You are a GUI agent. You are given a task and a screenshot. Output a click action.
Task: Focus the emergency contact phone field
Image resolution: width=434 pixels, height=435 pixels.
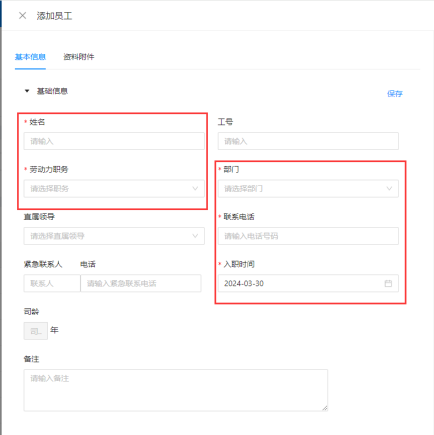[x=141, y=283]
